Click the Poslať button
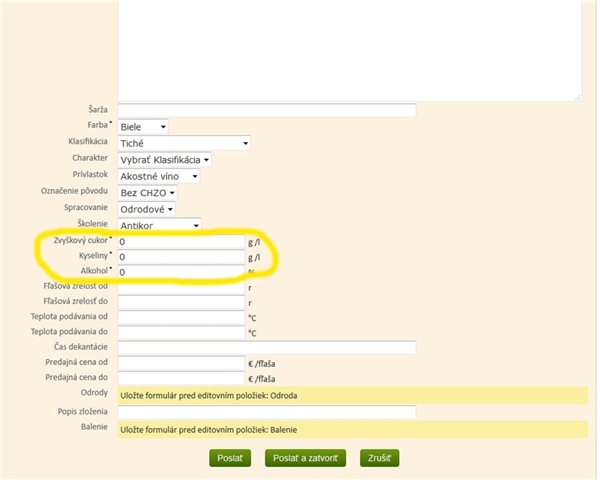 (230, 458)
